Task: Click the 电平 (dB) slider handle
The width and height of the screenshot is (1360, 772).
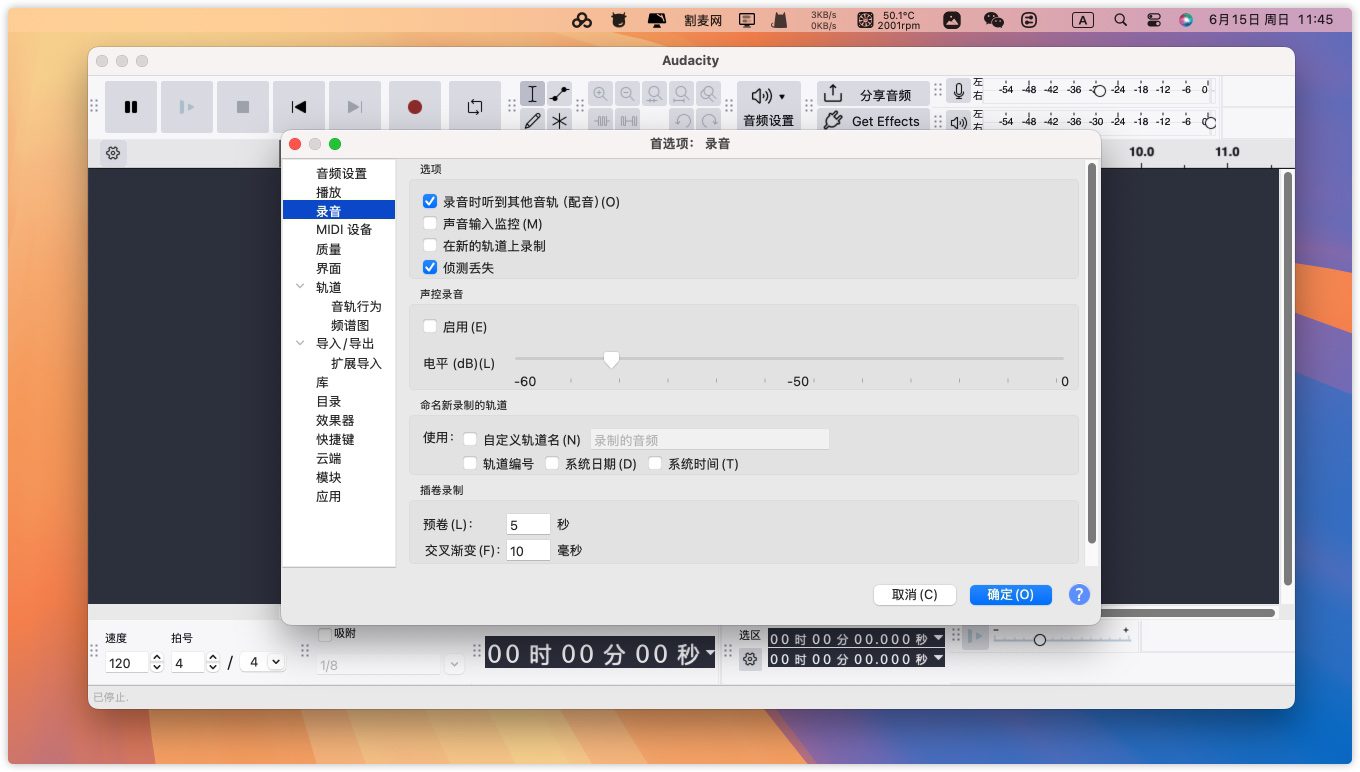Action: [611, 359]
